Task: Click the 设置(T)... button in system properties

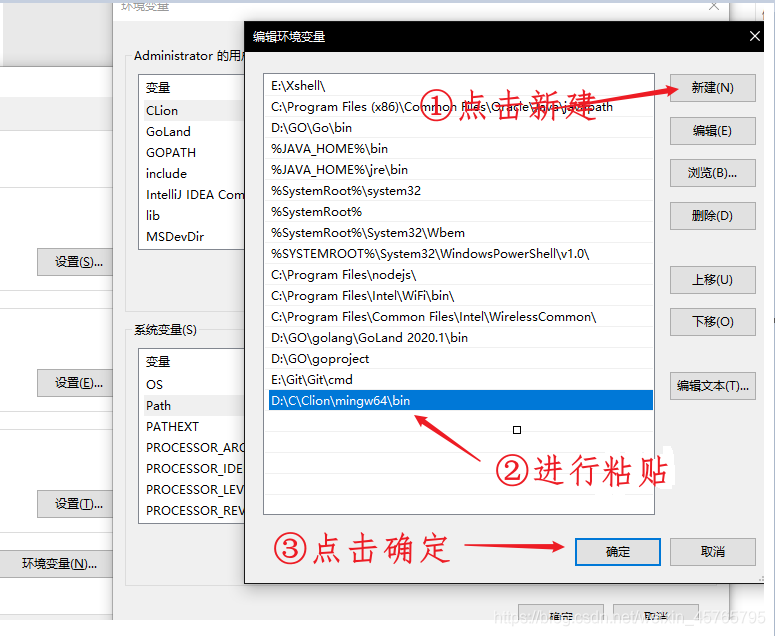Action: point(75,504)
